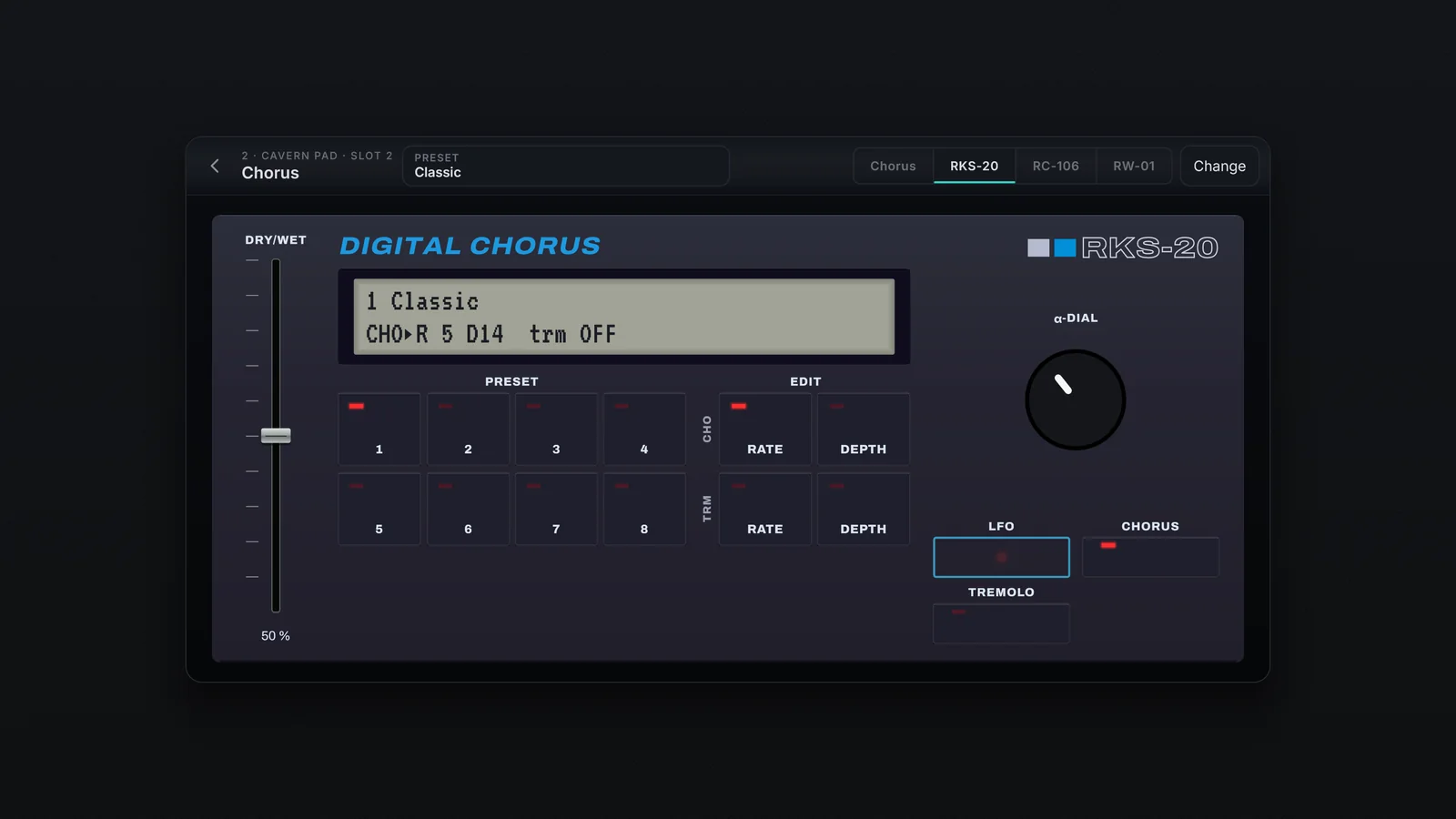The width and height of the screenshot is (1456, 819).
Task: Choose preset pad 8
Action: click(644, 509)
